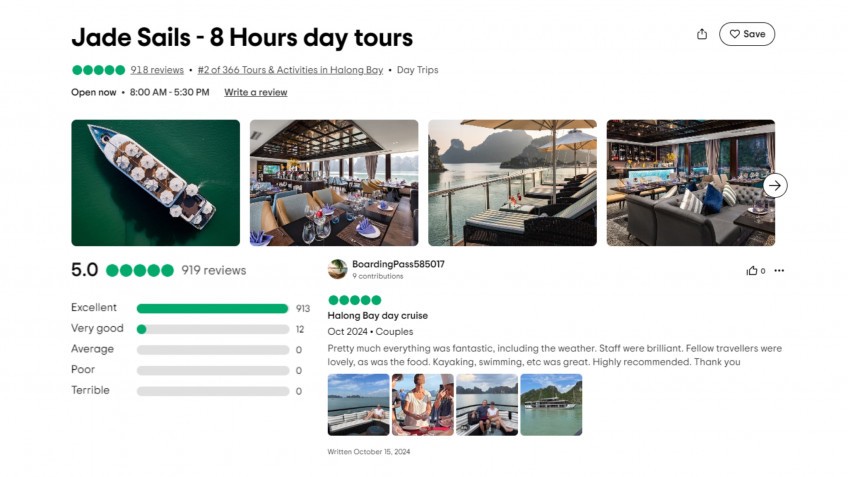
Task: Open the 918 reviews link
Action: tap(157, 70)
